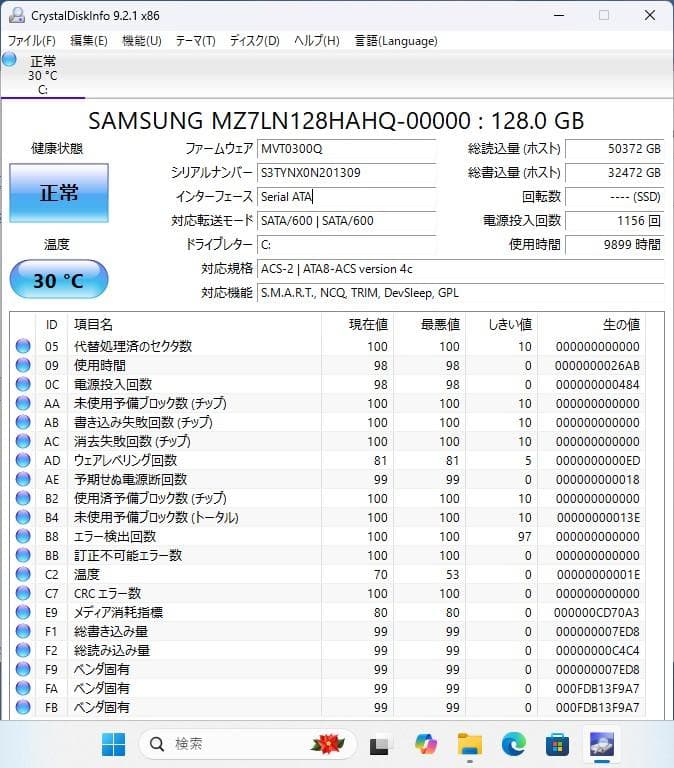Click status icon for C7 CRC エラー数
The image size is (674, 768).
(x=23, y=593)
